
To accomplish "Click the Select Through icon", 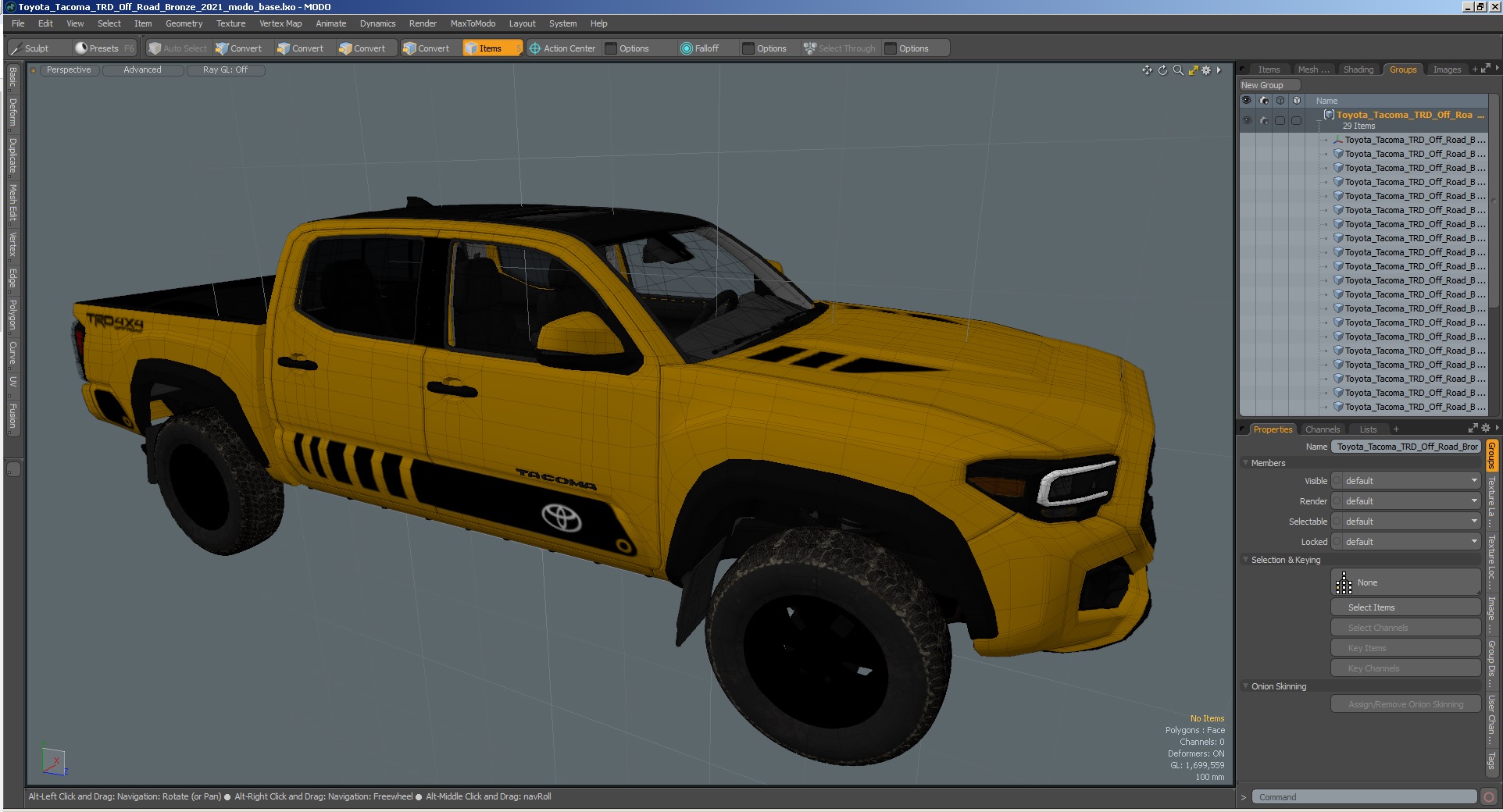I will tap(810, 48).
